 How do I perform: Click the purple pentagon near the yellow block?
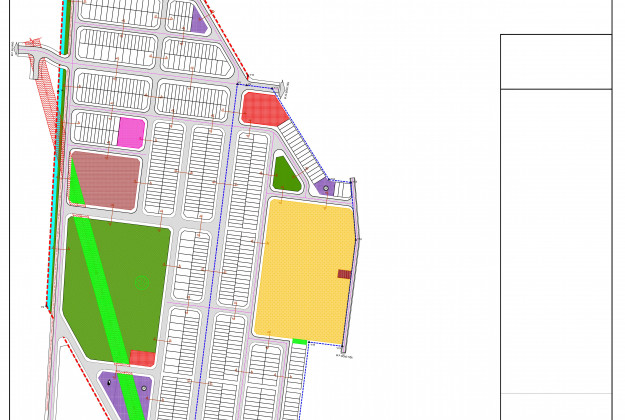pyautogui.click(x=324, y=186)
